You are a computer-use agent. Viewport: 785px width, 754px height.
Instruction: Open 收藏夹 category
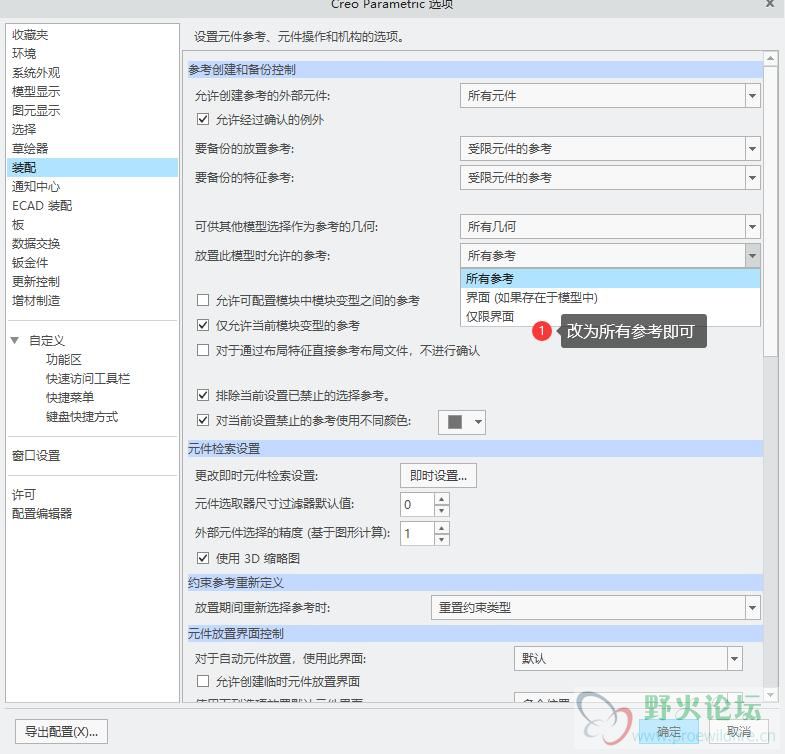point(30,35)
